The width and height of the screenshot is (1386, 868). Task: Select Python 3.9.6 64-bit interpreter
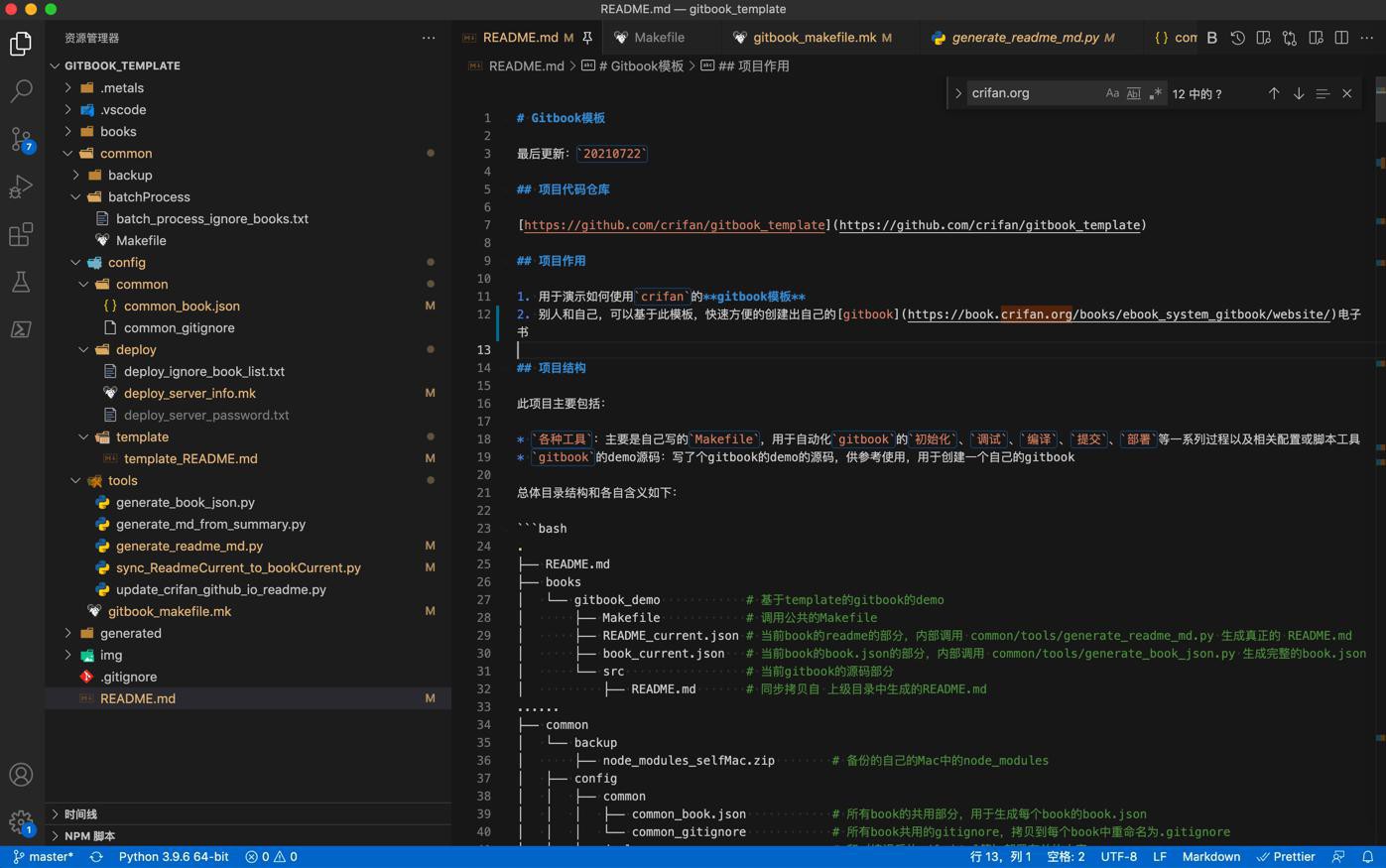coord(174,857)
